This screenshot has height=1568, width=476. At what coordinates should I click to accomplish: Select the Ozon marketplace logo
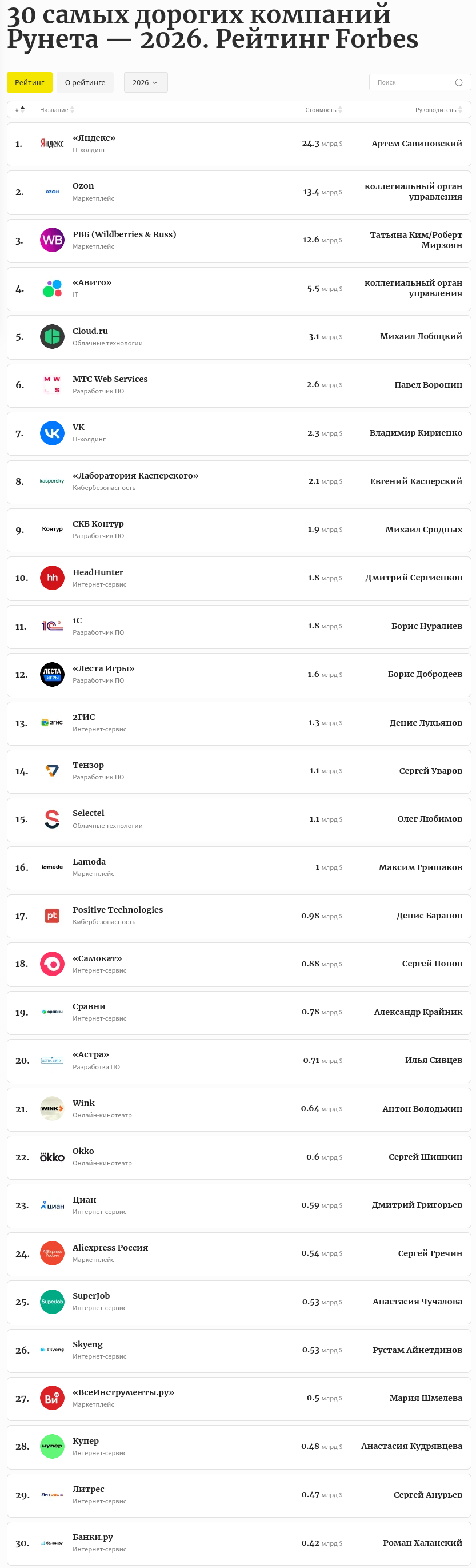tap(51, 191)
